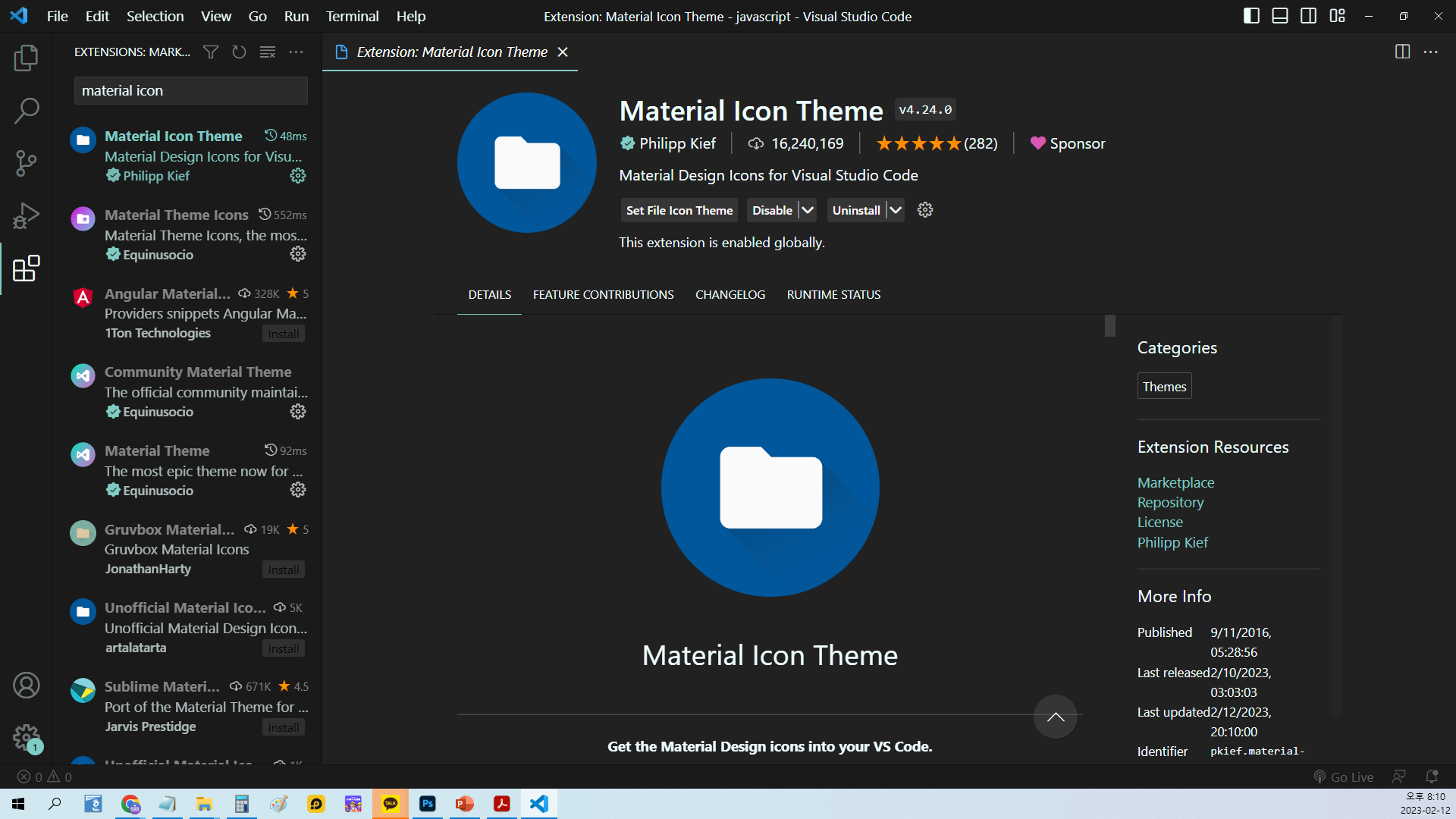
Task: Expand the Uninstall button dropdown arrow
Action: (896, 210)
